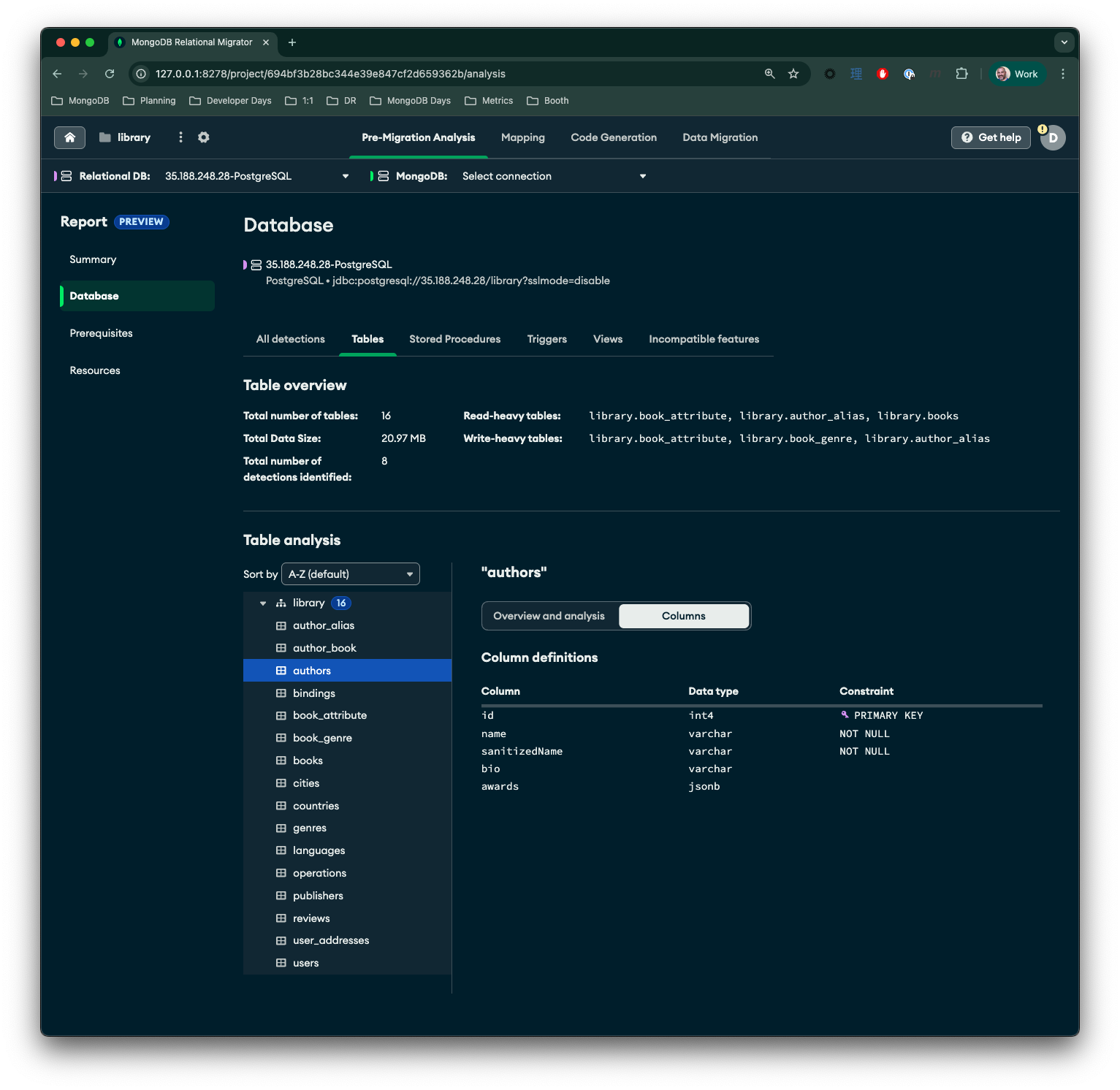Open the three-dot project options menu

pos(180,137)
